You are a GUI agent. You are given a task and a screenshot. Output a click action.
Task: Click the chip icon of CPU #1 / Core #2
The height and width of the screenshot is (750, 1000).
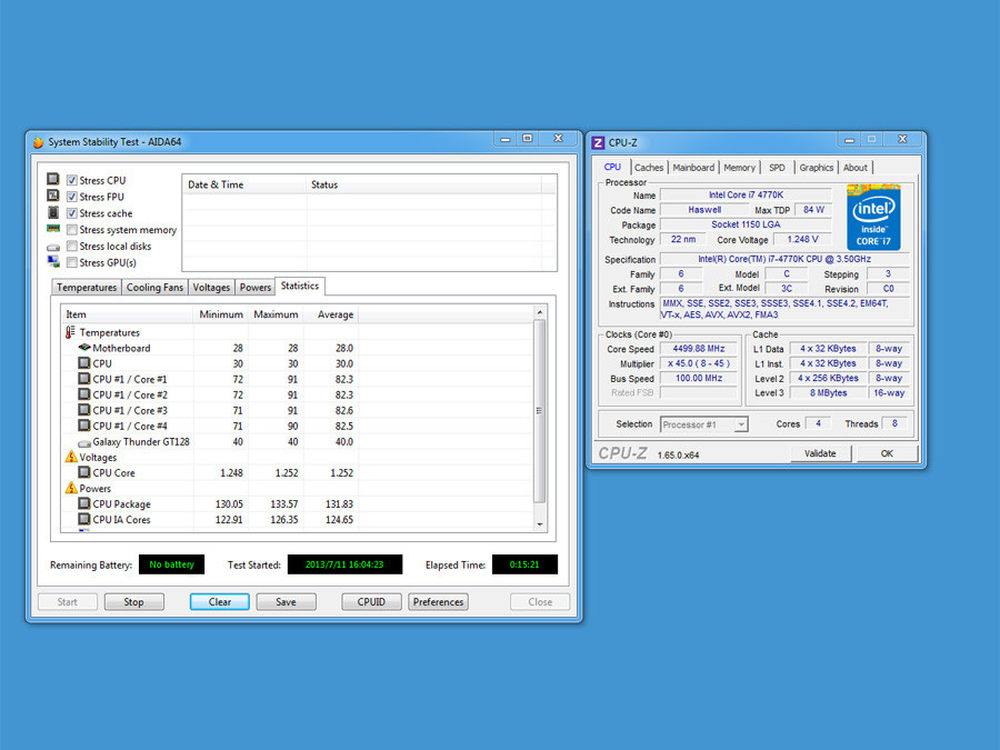[x=84, y=394]
